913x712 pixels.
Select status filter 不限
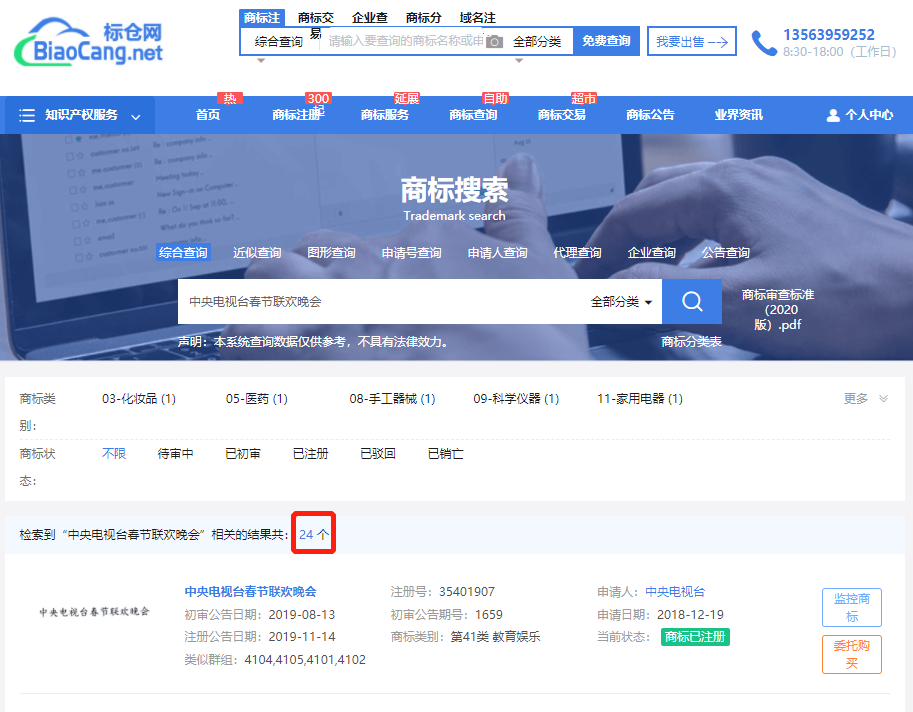(114, 454)
